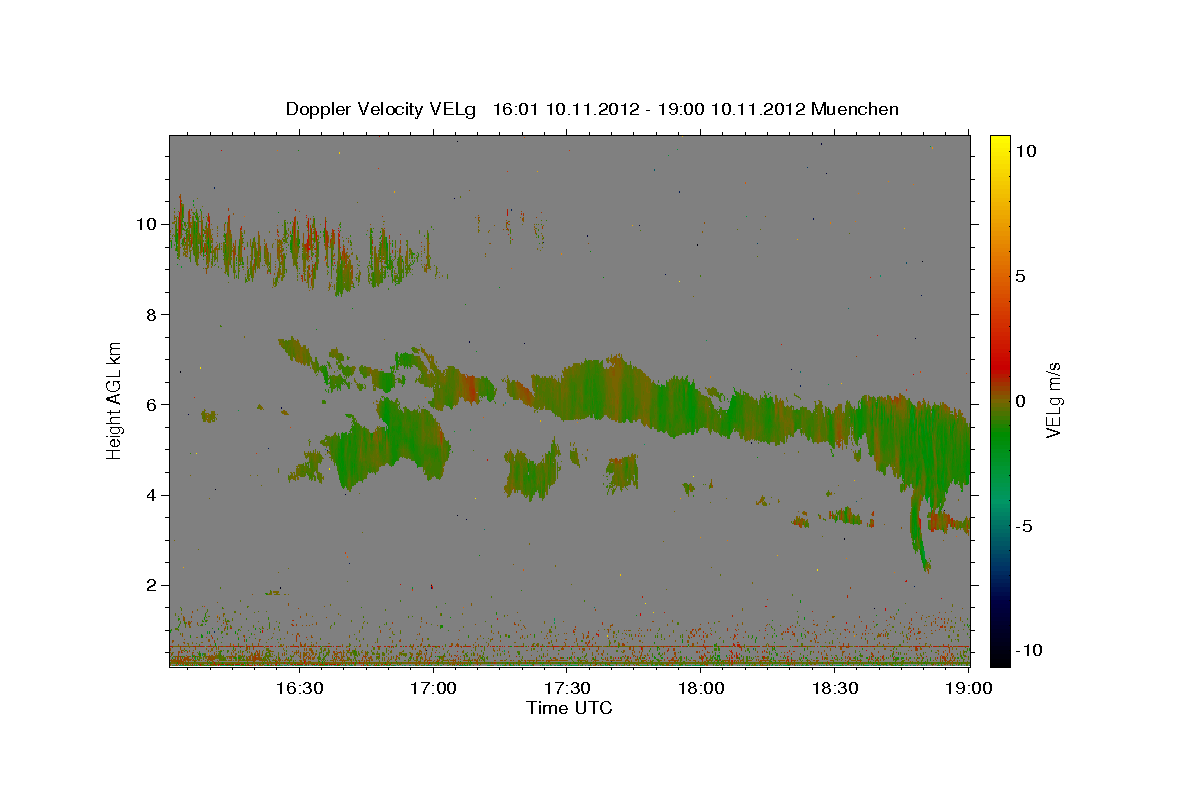Image resolution: width=1200 pixels, height=800 pixels.
Task: Pick the black bottom end of colorbar
Action: 999,658
